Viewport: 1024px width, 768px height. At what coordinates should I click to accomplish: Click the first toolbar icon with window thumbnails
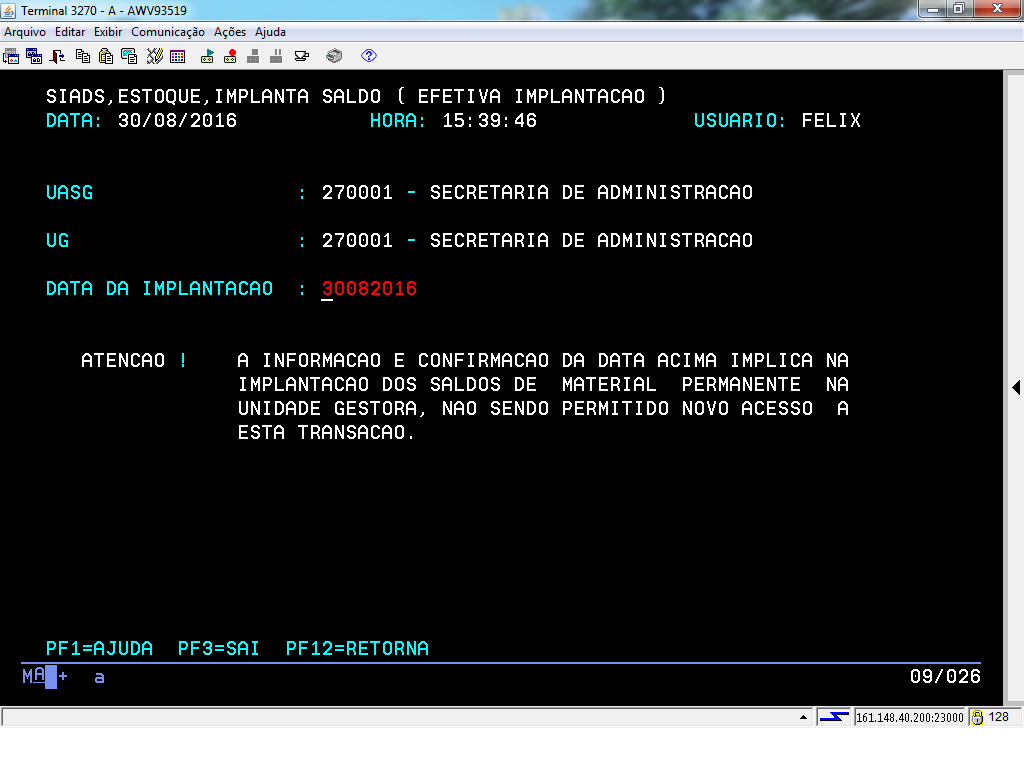click(x=11, y=56)
